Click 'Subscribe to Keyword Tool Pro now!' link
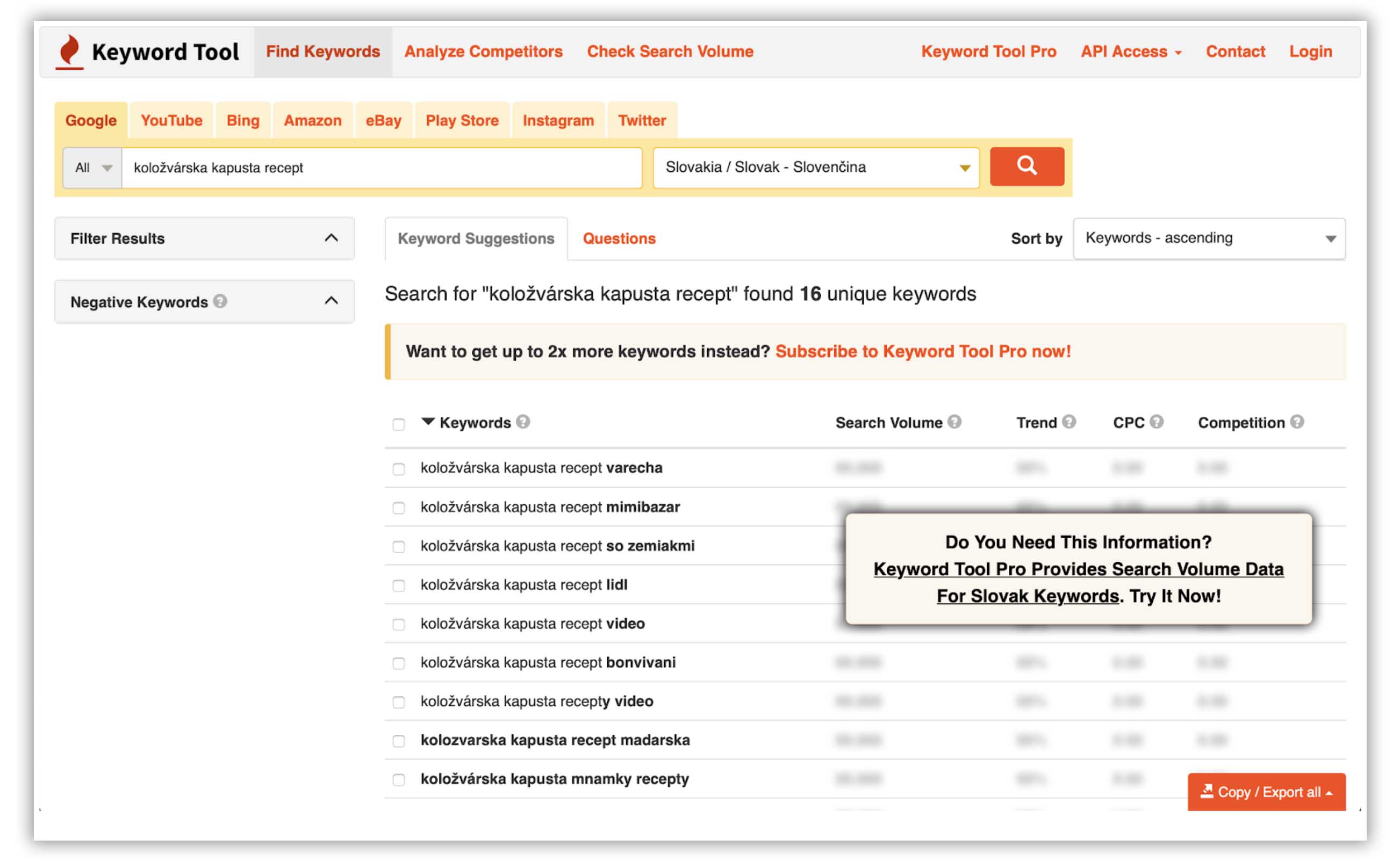1400x861 pixels. [x=923, y=351]
